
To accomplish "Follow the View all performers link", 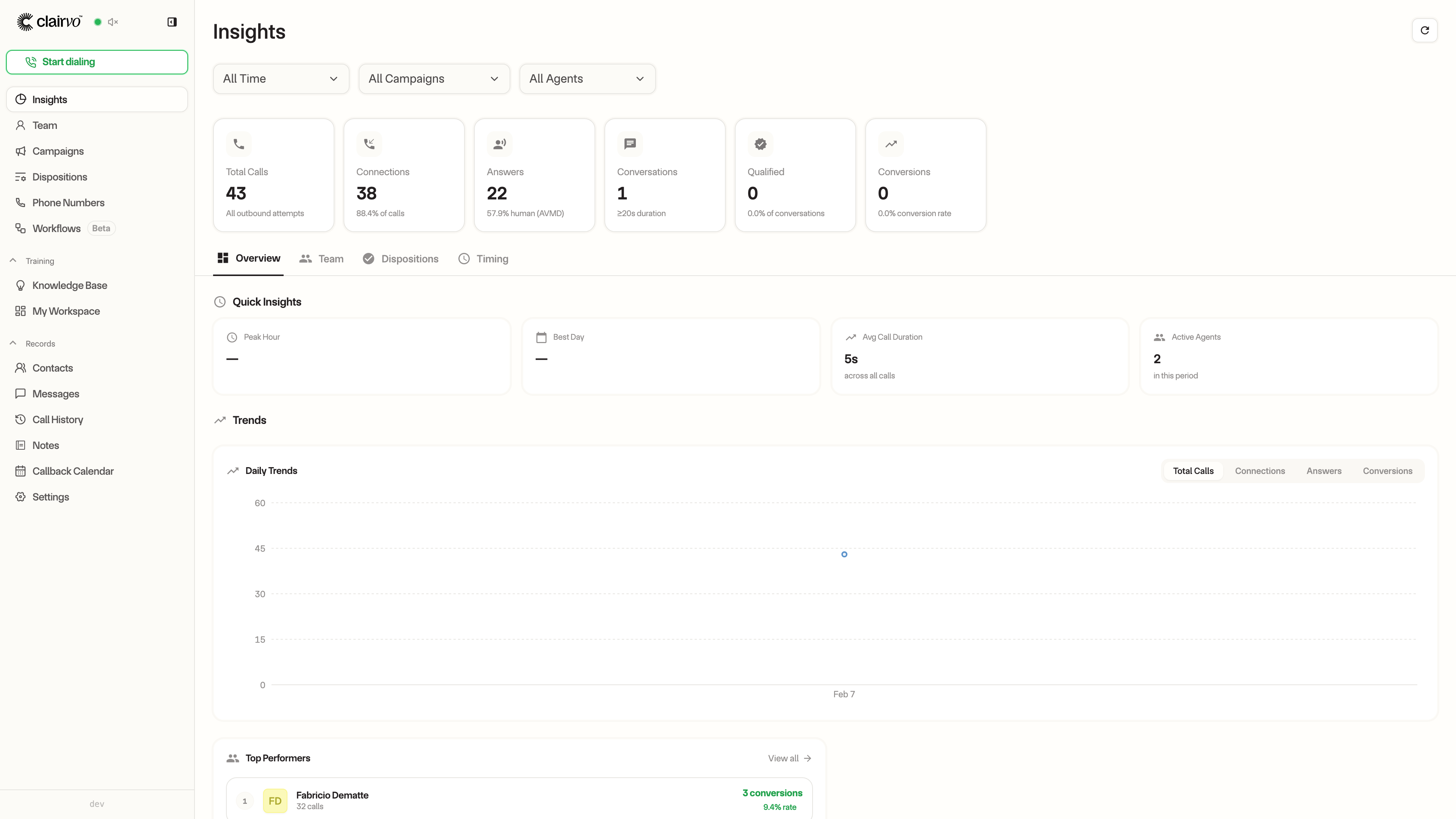I will tap(789, 758).
